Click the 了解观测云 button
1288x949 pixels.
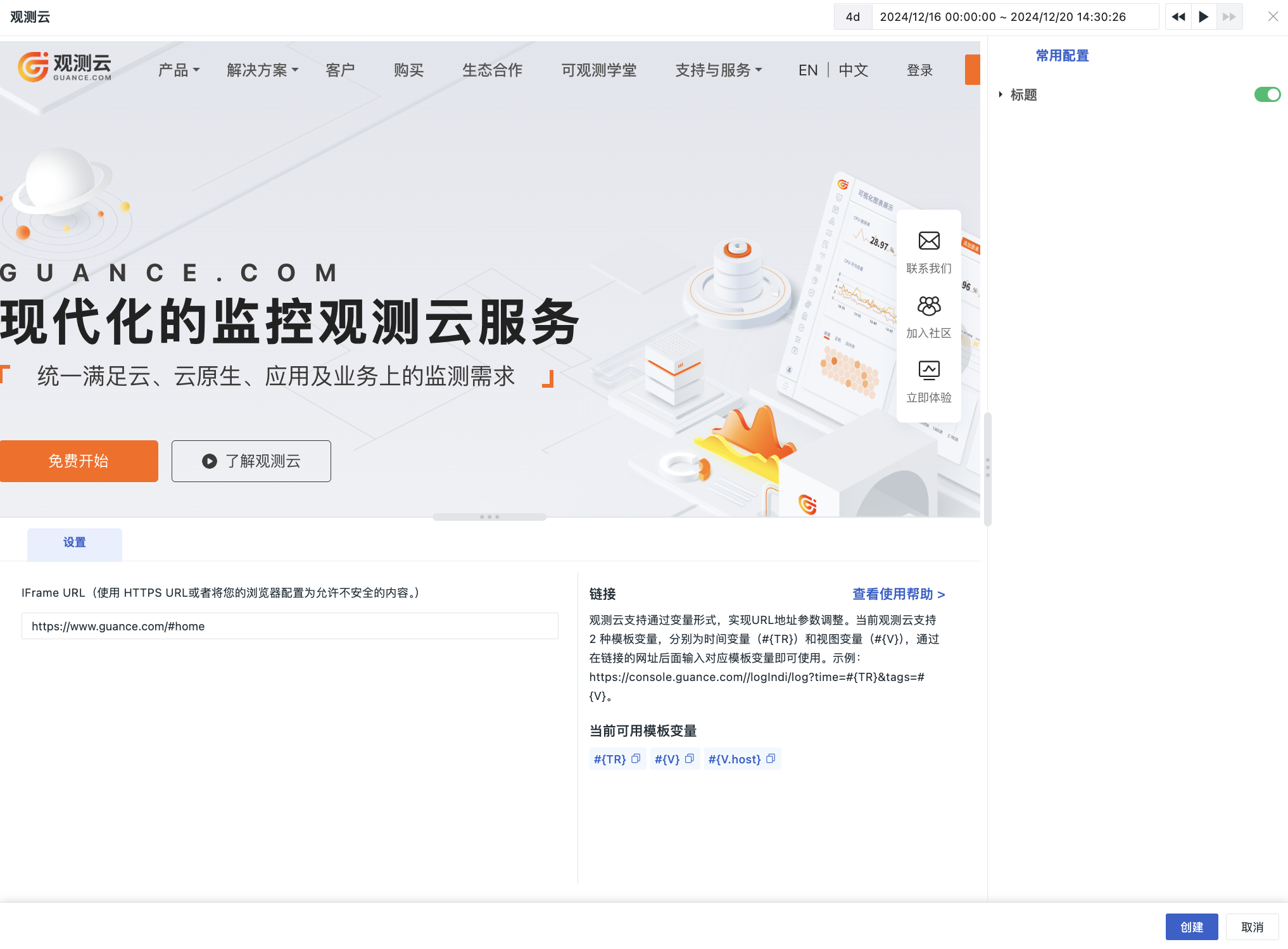[x=251, y=461]
